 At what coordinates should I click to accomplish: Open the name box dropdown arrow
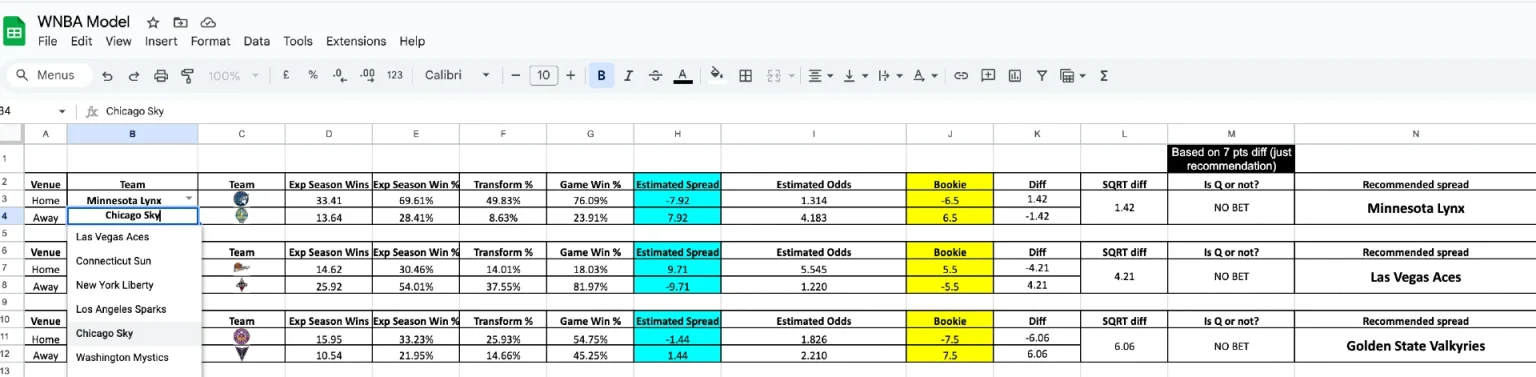pyautogui.click(x=62, y=112)
